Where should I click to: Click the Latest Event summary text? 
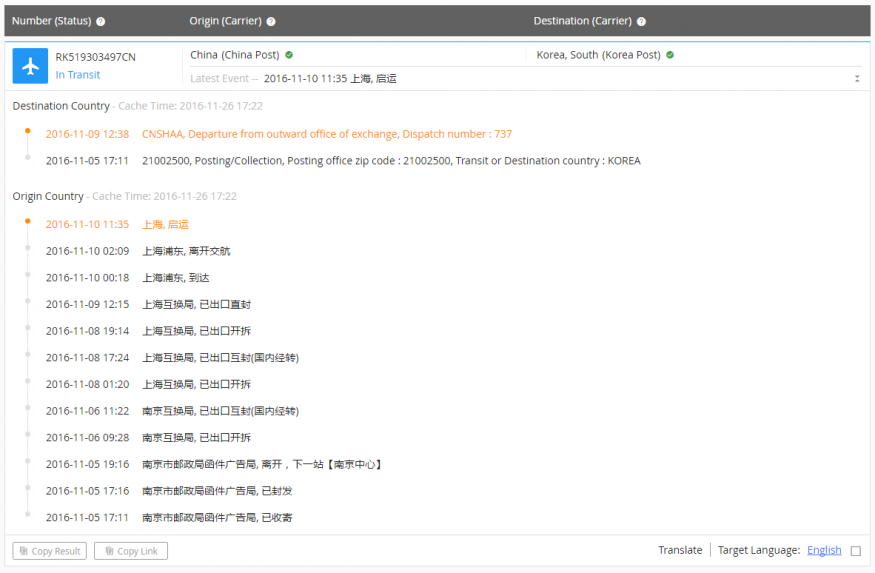click(x=330, y=78)
